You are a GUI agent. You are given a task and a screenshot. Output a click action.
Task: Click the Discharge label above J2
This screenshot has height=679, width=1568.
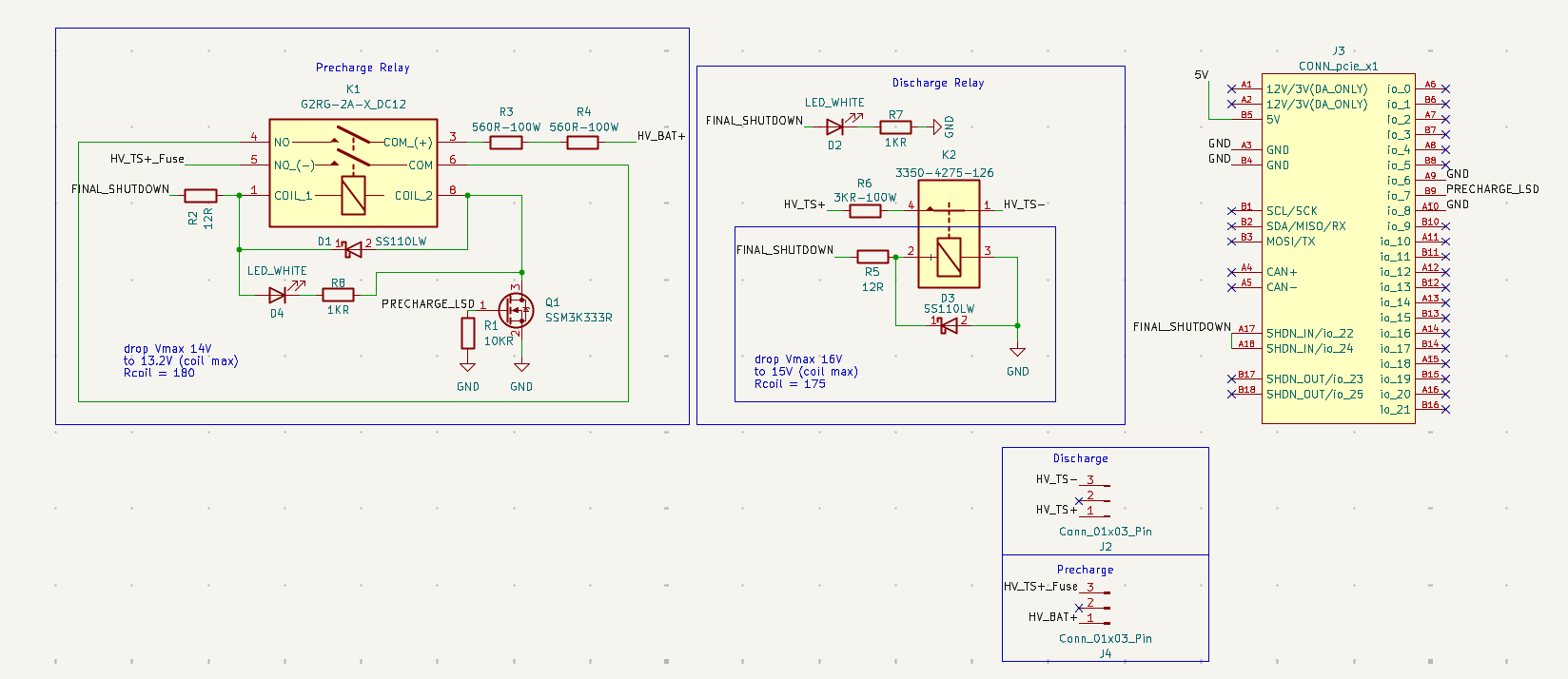1080,458
